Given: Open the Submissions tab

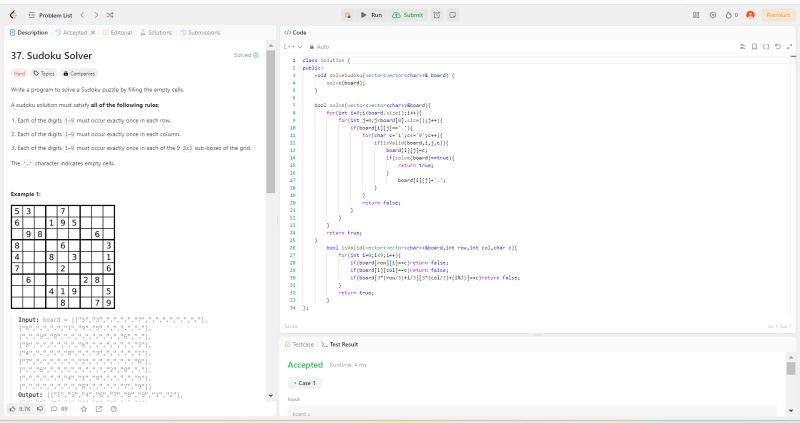Looking at the screenshot, I should tap(200, 33).
